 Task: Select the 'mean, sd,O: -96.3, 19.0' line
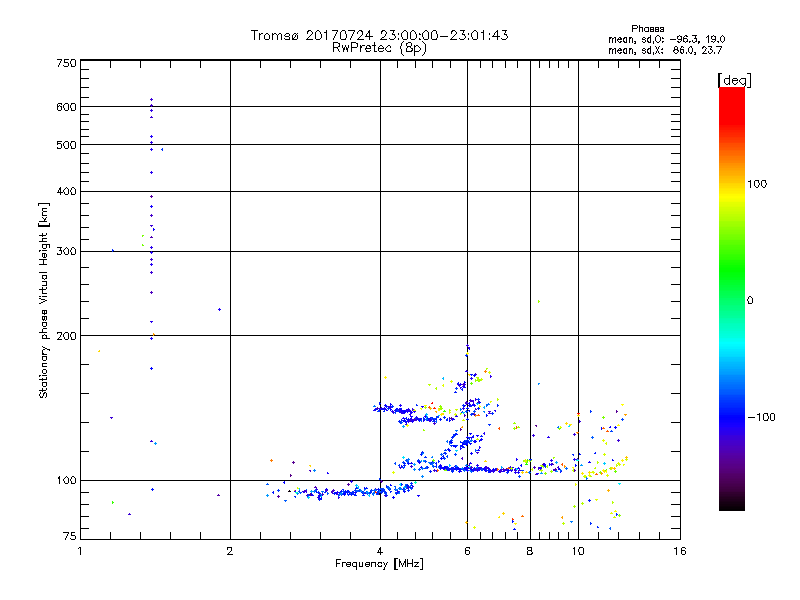(x=667, y=39)
